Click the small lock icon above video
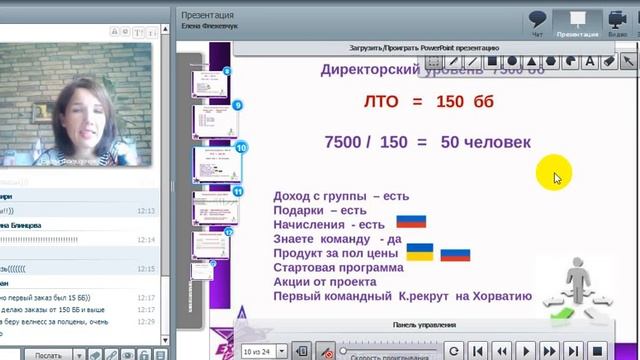 115,31
